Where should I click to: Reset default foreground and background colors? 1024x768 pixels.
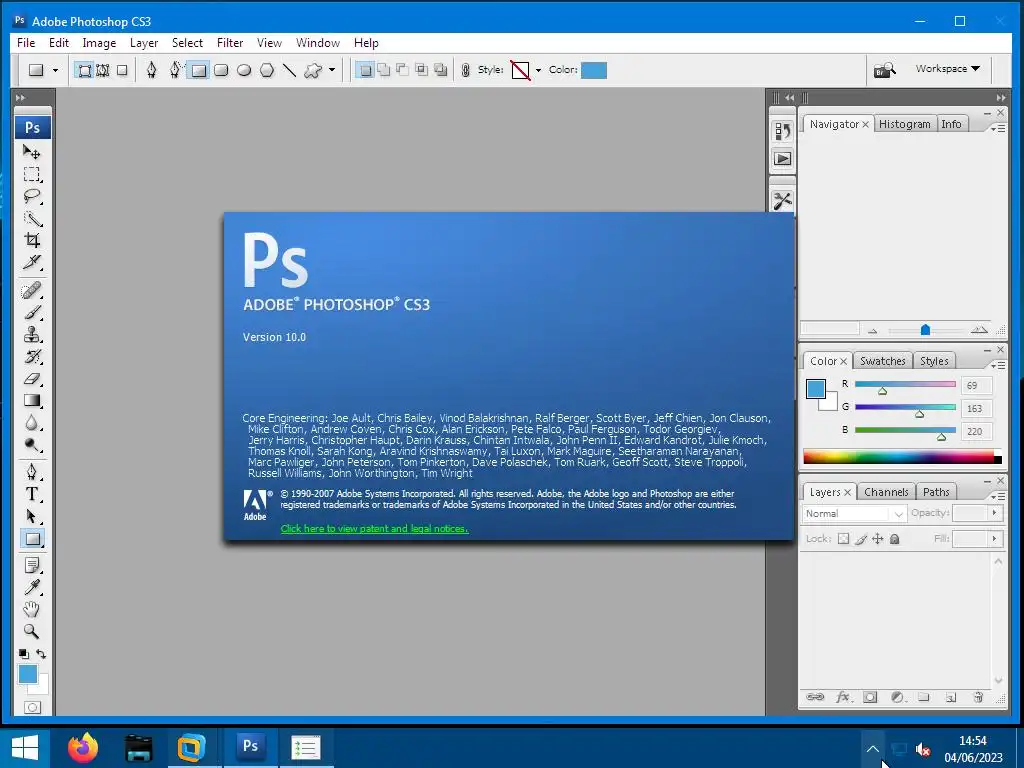(24, 654)
